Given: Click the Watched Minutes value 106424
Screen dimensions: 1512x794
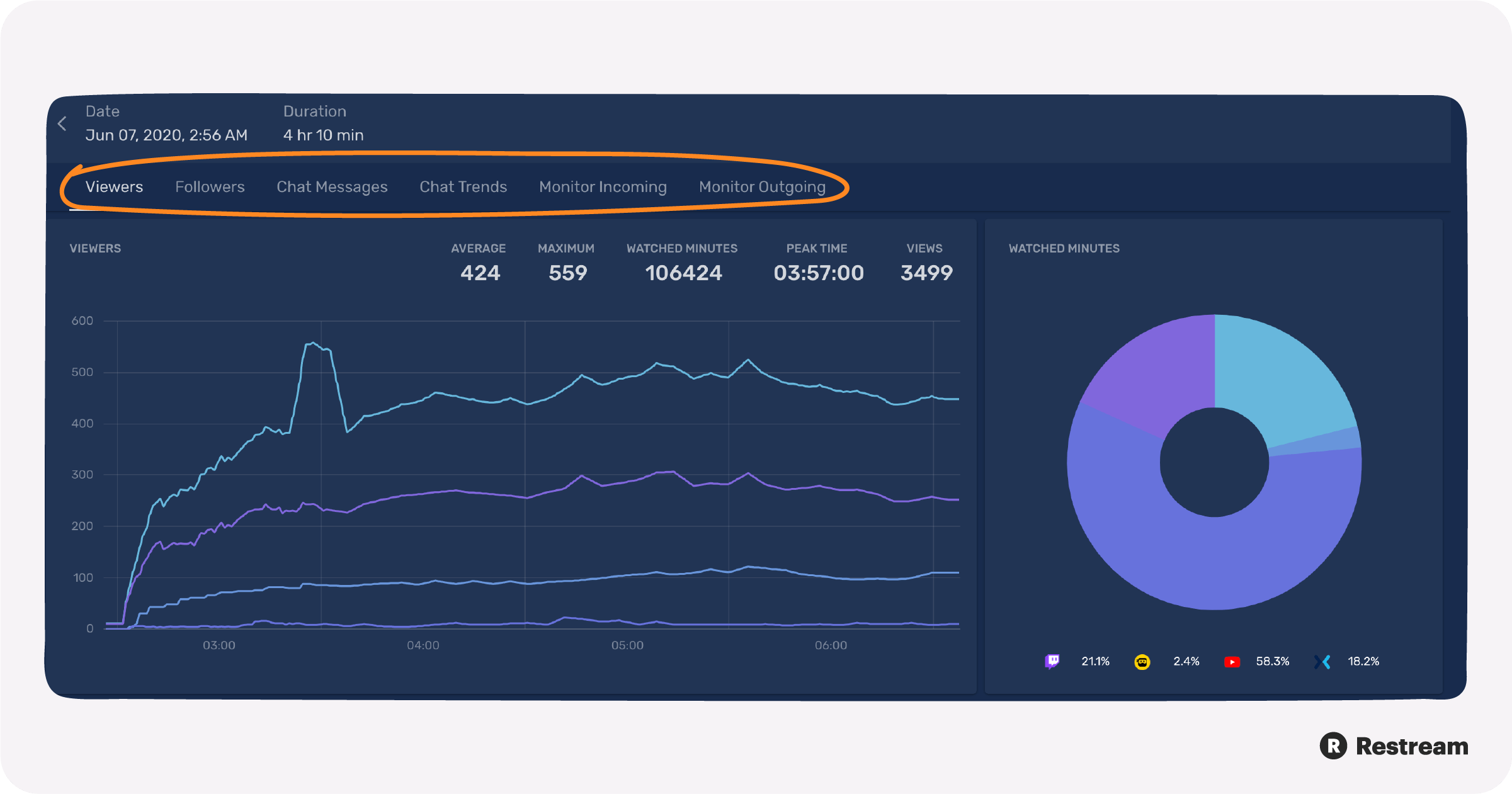Looking at the screenshot, I should [x=683, y=273].
